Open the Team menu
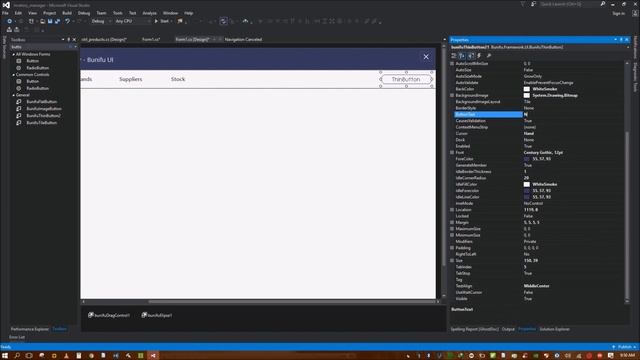Screen dimensions: 640x360 (101, 13)
